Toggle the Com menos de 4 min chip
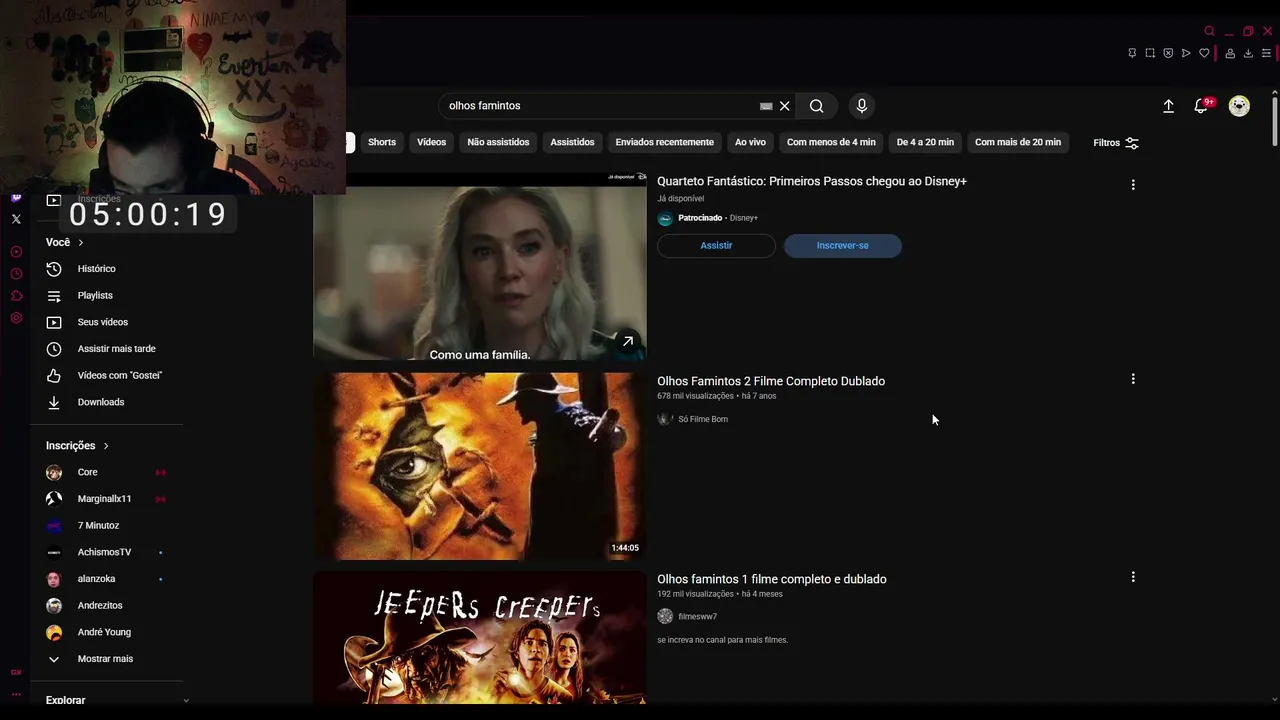1280x720 pixels. click(831, 142)
